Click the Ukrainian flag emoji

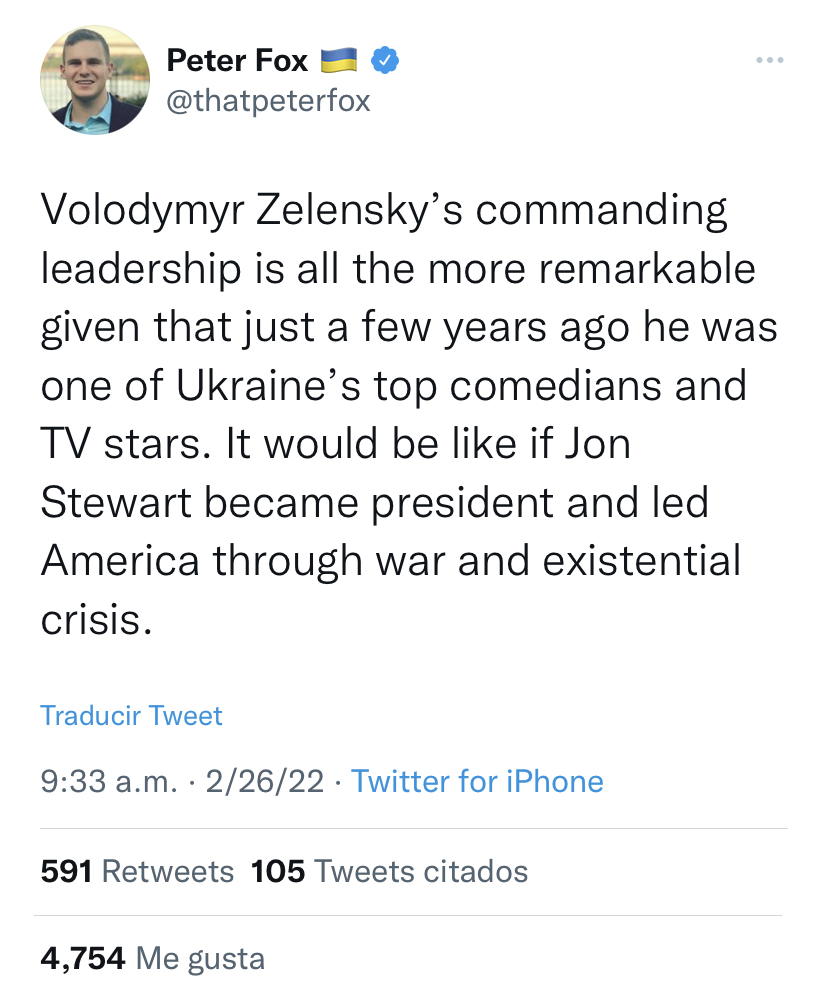click(339, 62)
